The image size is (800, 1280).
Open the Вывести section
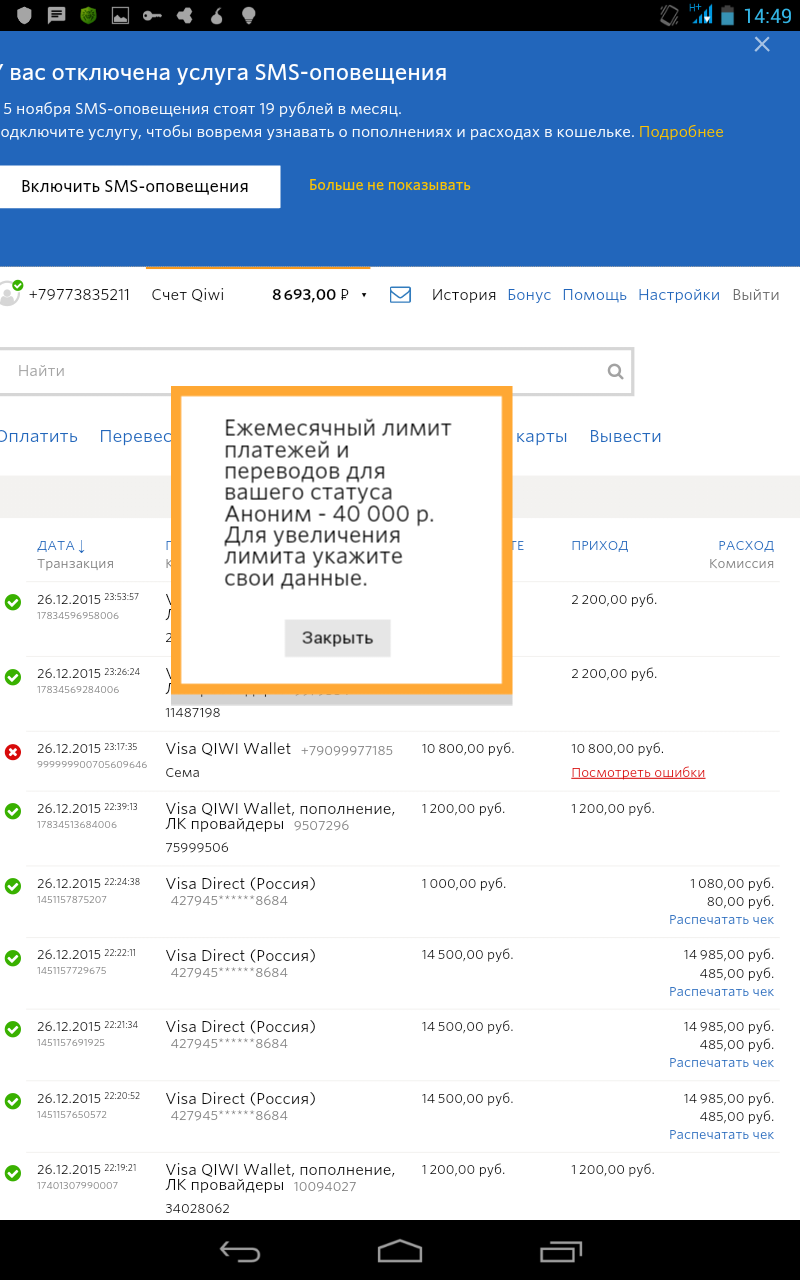(x=625, y=436)
